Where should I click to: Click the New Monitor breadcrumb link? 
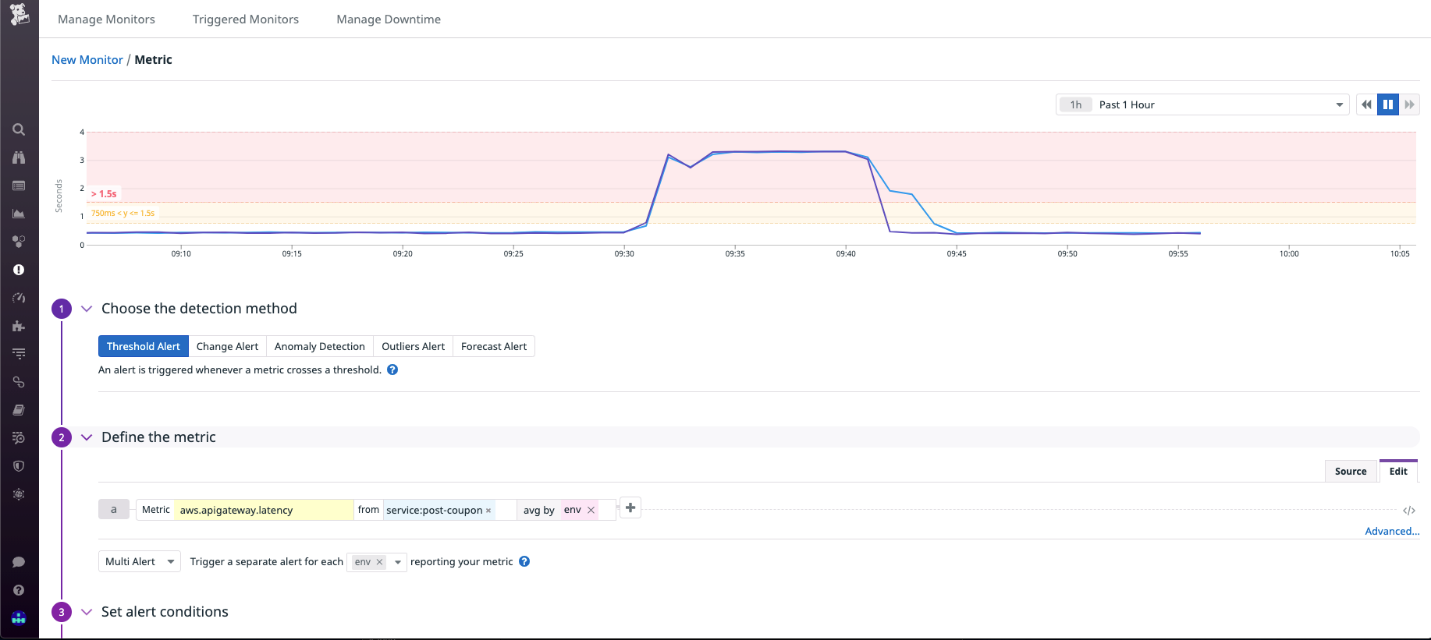pyautogui.click(x=87, y=59)
